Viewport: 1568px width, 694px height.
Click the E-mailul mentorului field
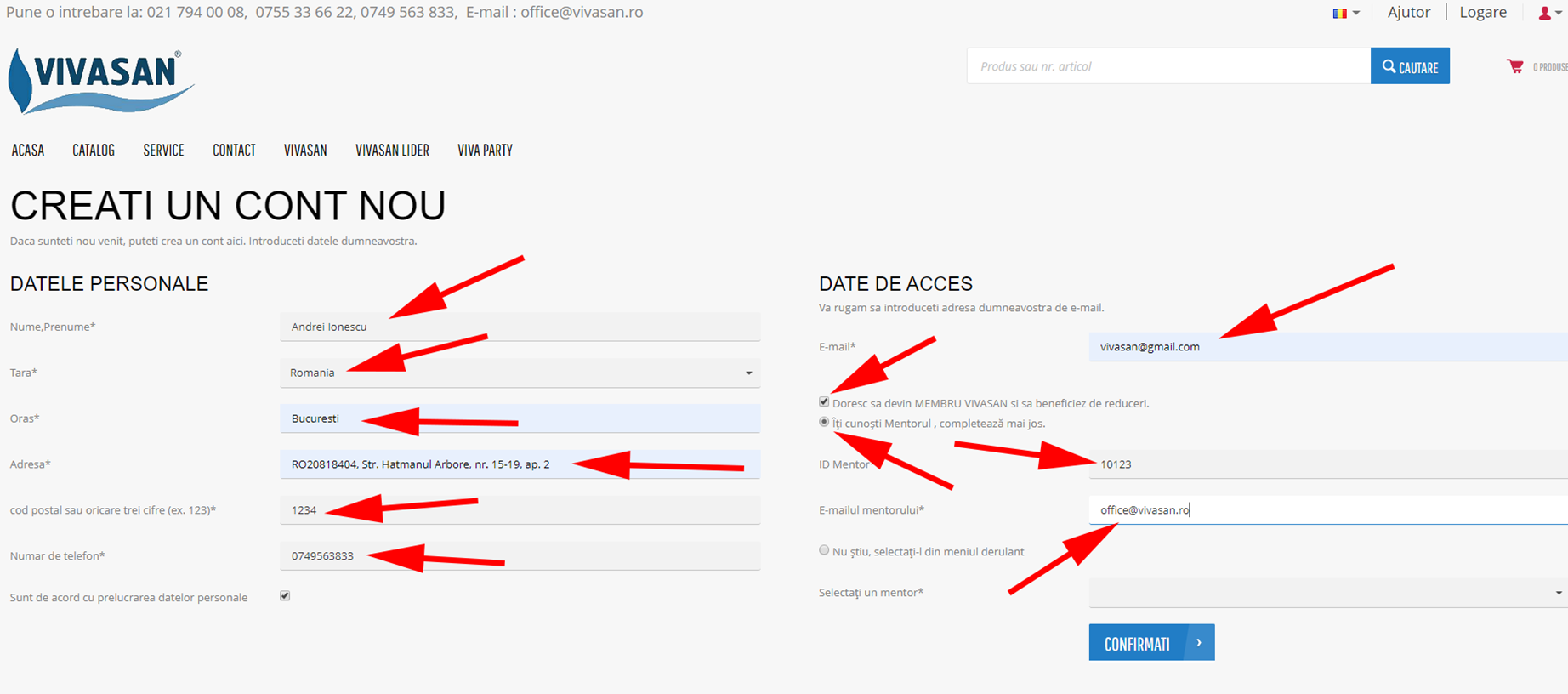pos(1328,510)
